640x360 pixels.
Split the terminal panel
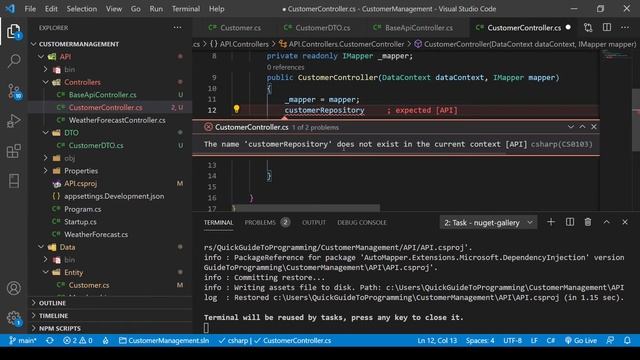click(570, 222)
